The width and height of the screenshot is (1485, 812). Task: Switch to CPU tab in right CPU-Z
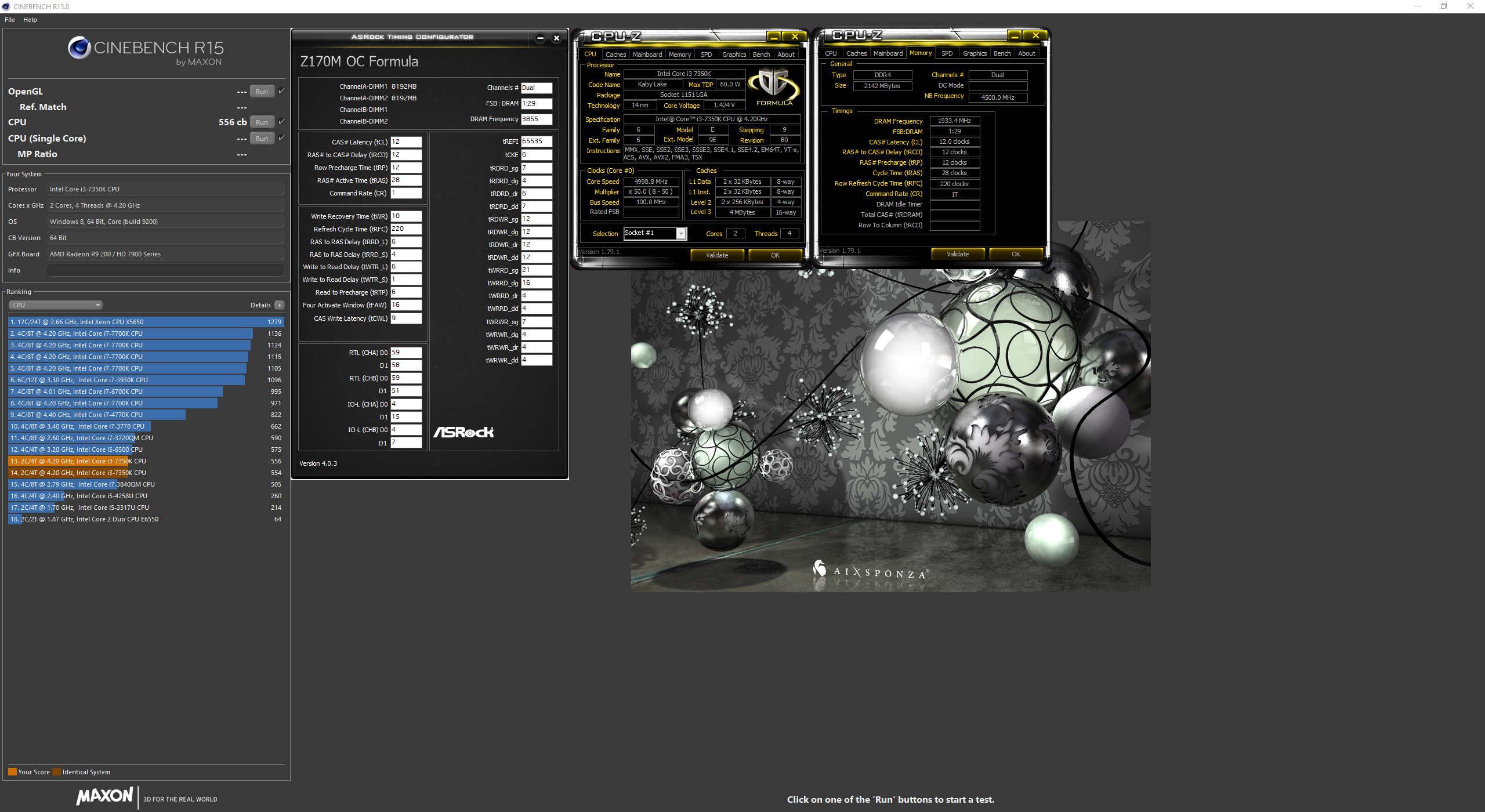pyautogui.click(x=831, y=53)
